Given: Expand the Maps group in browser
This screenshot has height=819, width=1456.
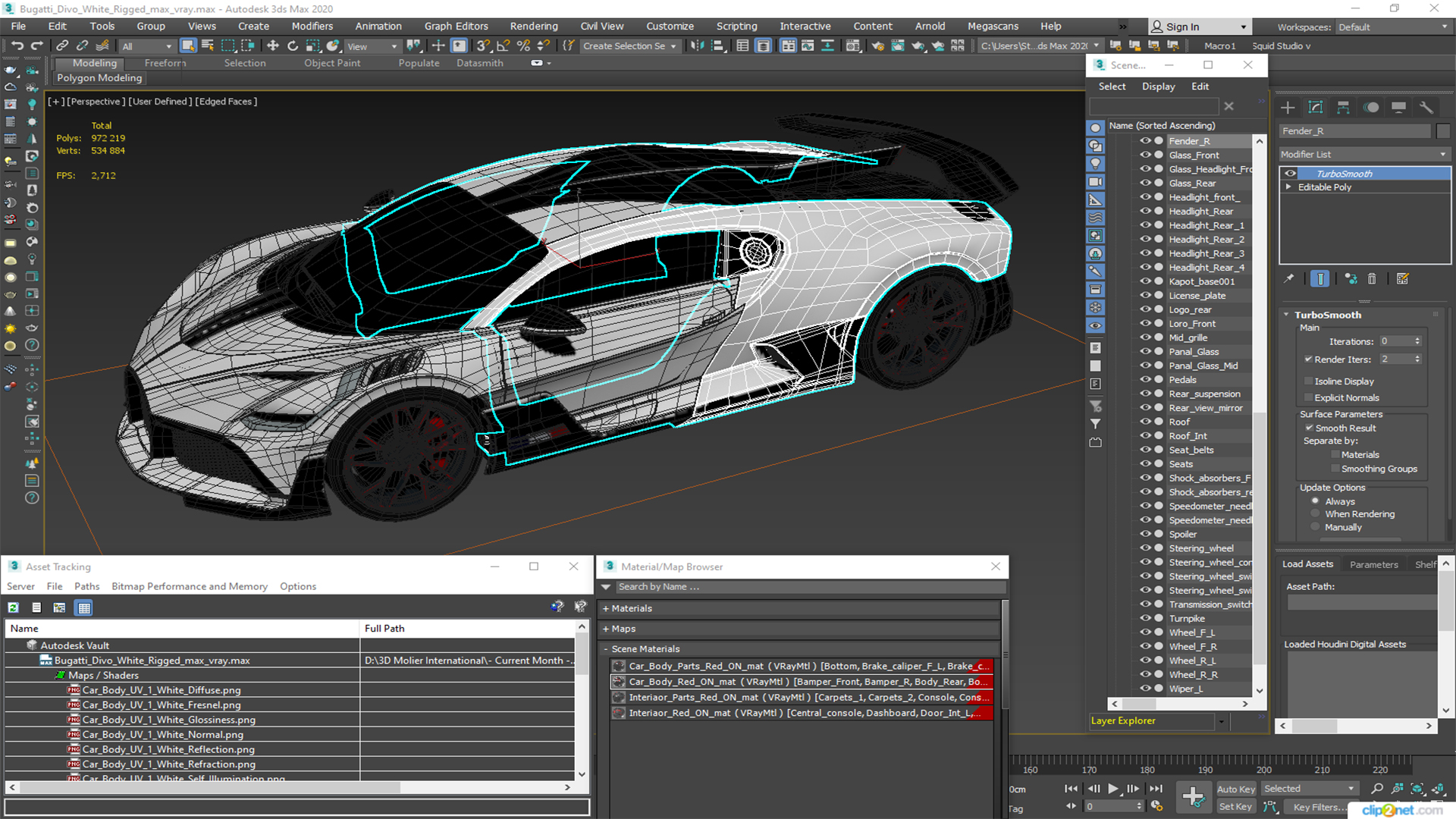Looking at the screenshot, I should coord(606,629).
